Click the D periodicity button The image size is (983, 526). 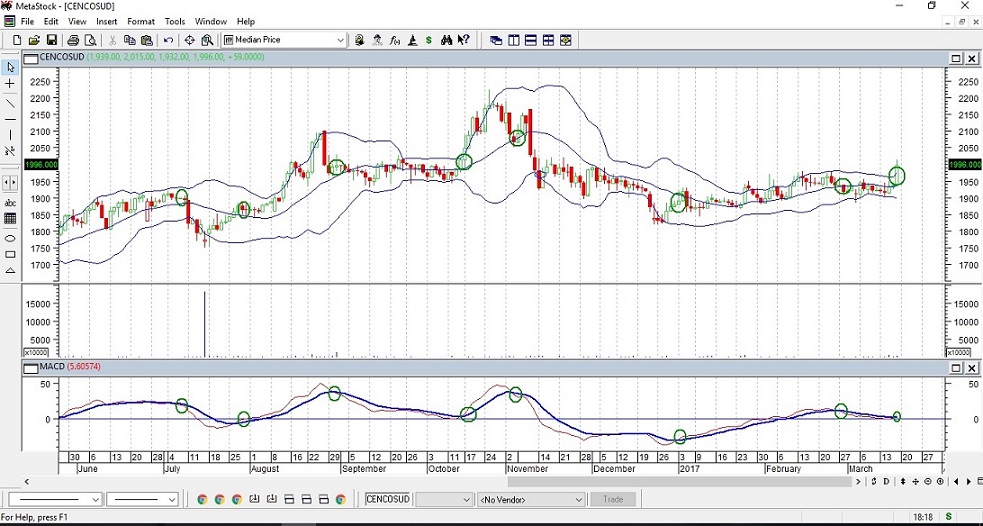(x=886, y=481)
